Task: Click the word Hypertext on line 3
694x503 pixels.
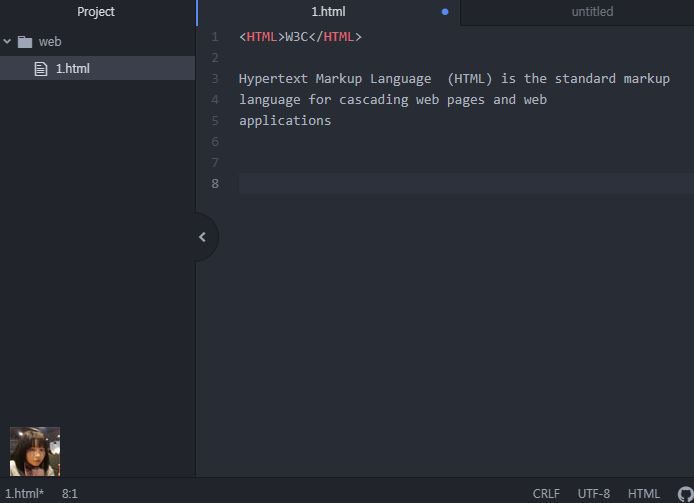Action: click(x=273, y=79)
